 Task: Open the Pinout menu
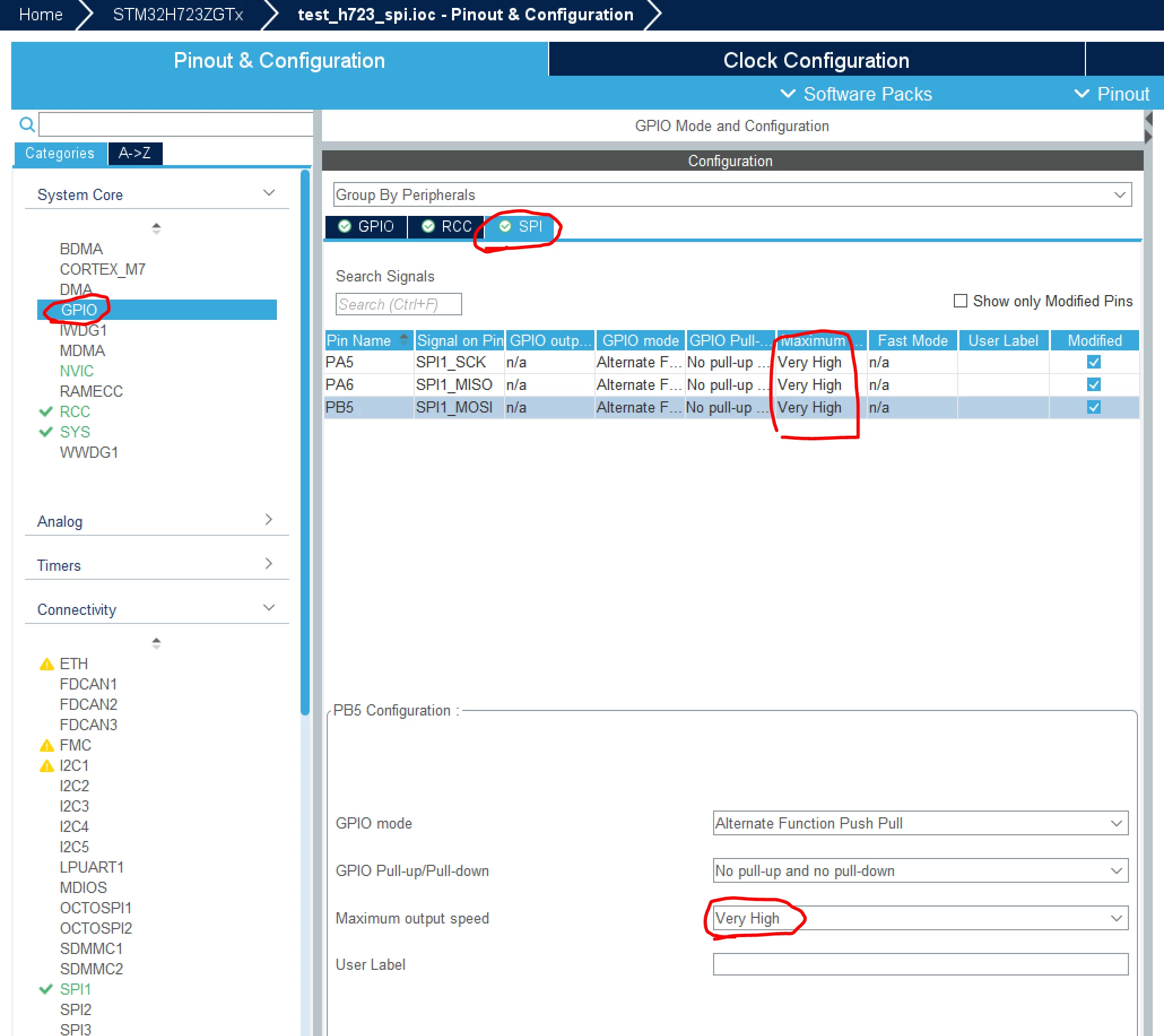[x=1112, y=94]
